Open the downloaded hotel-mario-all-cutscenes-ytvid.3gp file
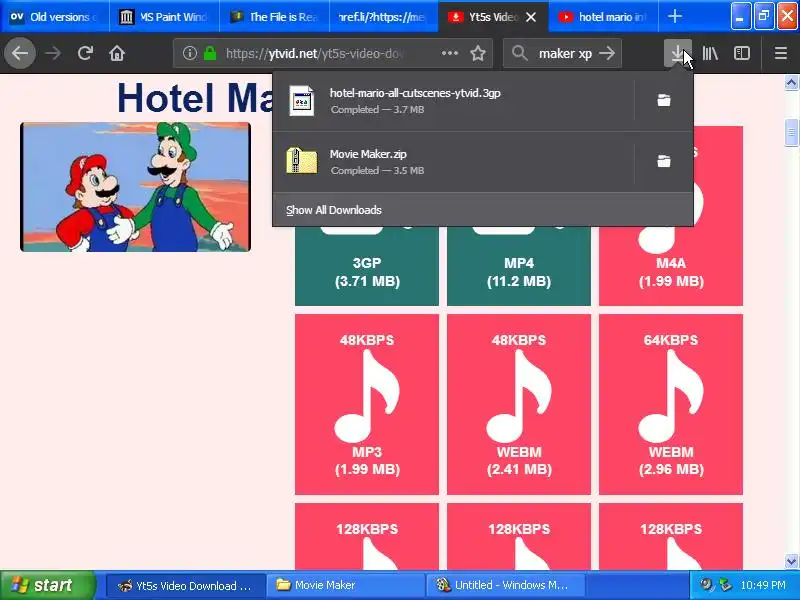The height and width of the screenshot is (600, 800). click(454, 101)
